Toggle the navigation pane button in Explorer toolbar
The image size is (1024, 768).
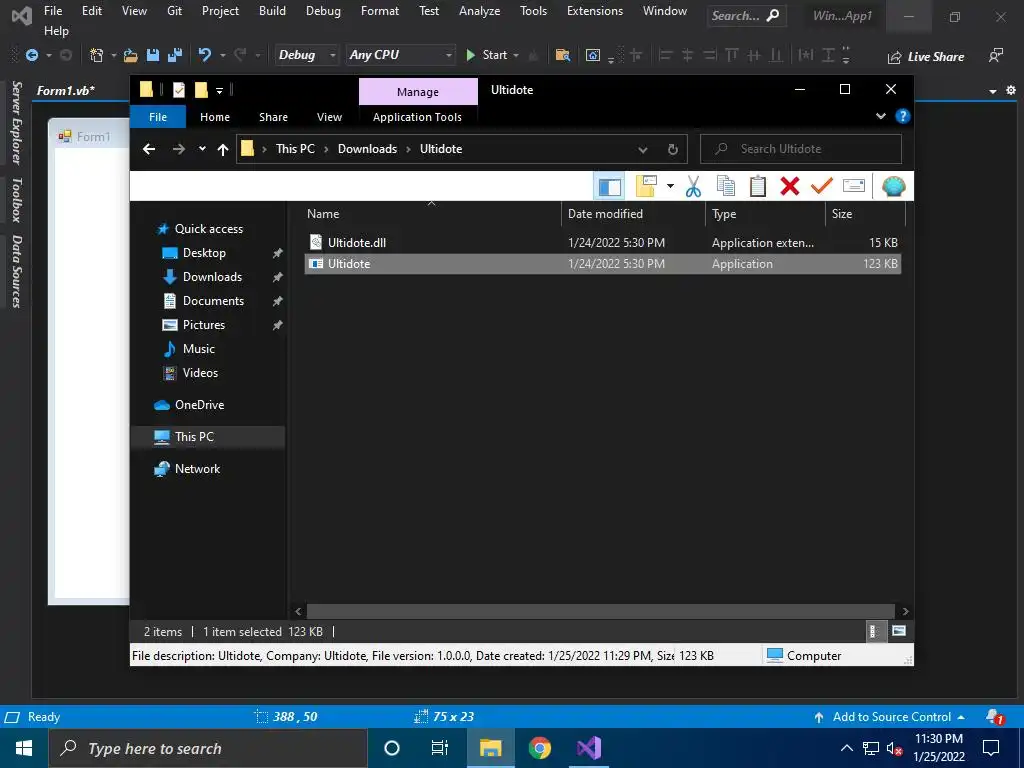point(609,187)
